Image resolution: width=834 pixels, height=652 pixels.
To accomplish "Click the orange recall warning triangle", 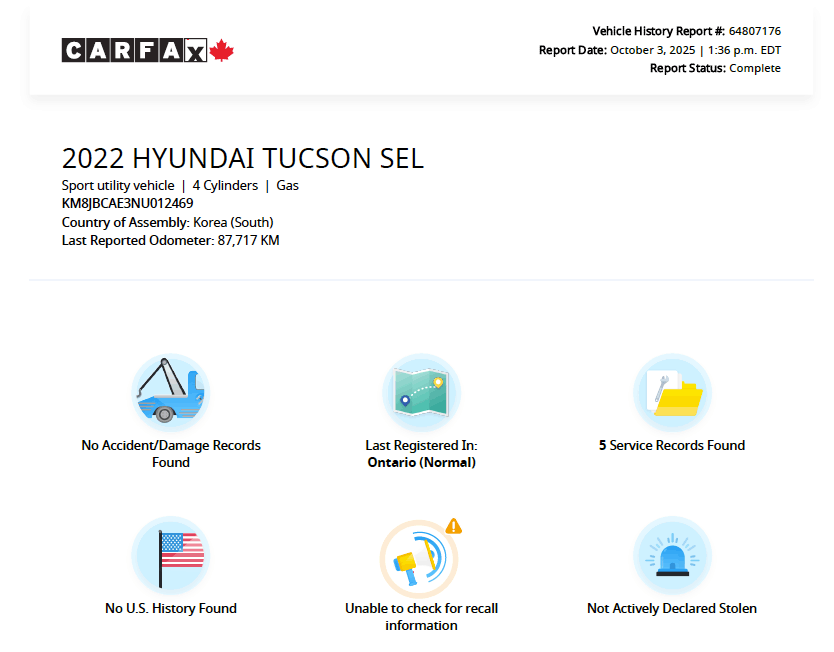I will 454,526.
